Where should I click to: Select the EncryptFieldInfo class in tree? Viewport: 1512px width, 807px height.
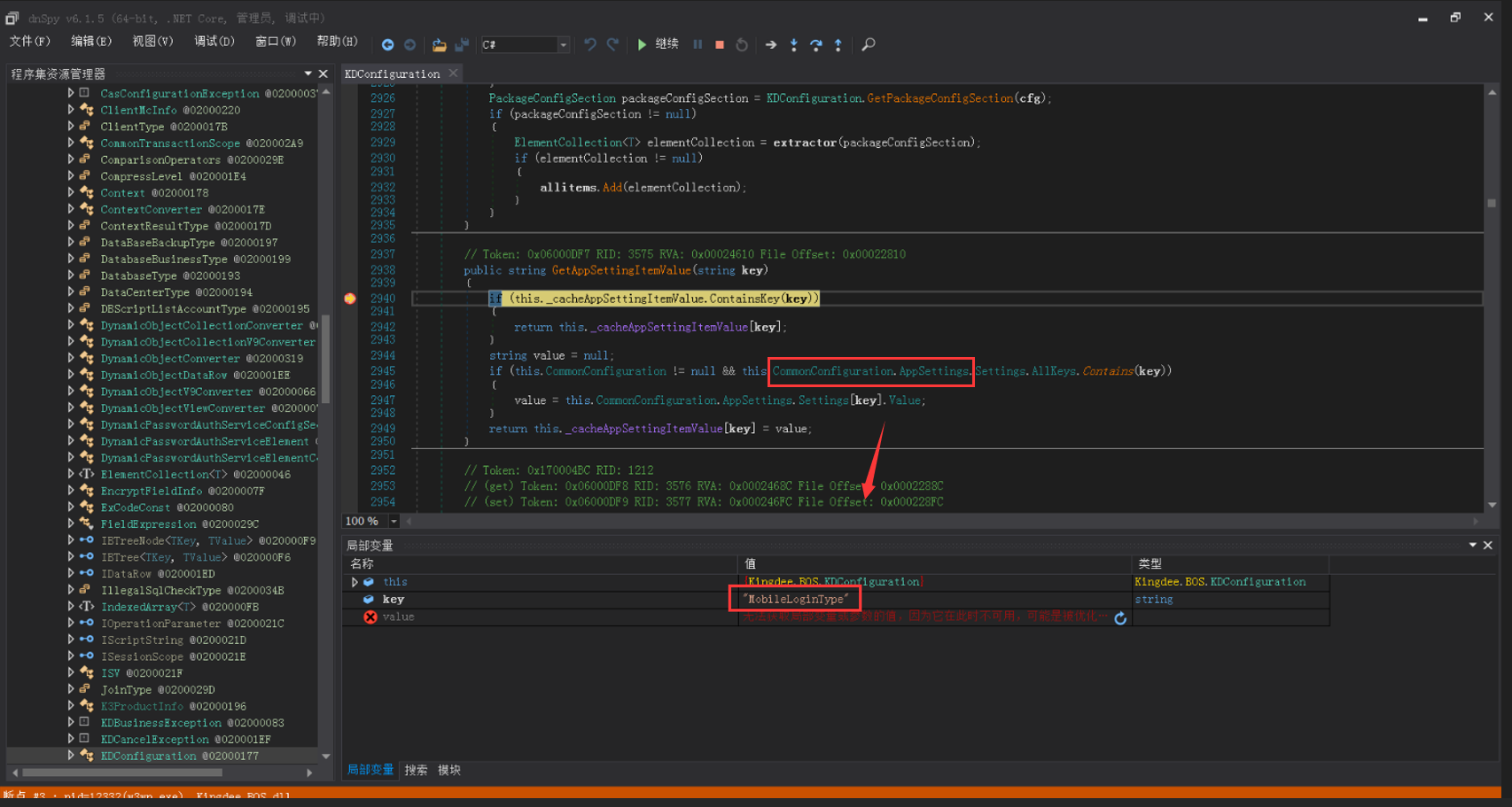151,491
